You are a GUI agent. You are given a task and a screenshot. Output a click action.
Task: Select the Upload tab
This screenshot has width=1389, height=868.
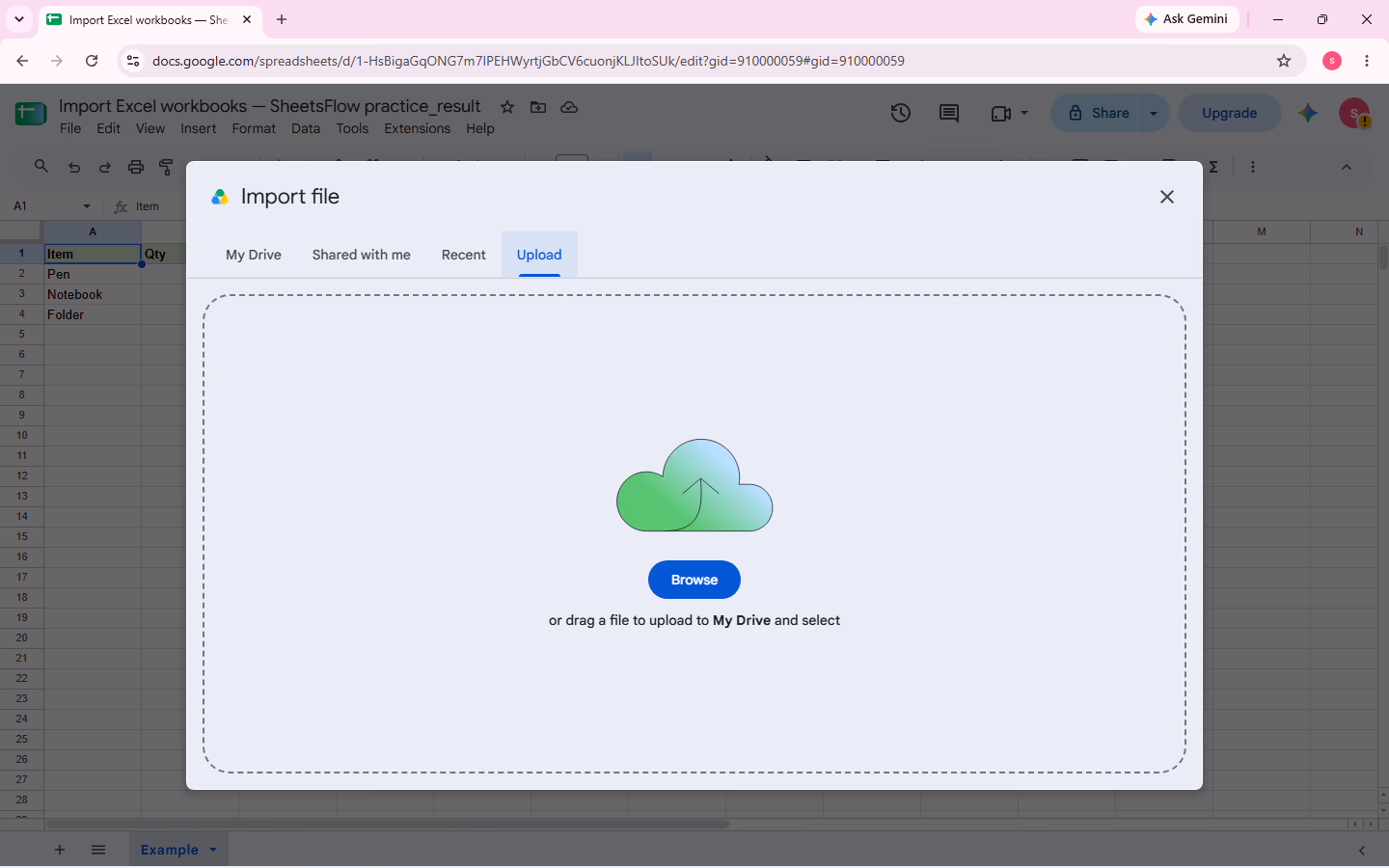[x=539, y=255]
